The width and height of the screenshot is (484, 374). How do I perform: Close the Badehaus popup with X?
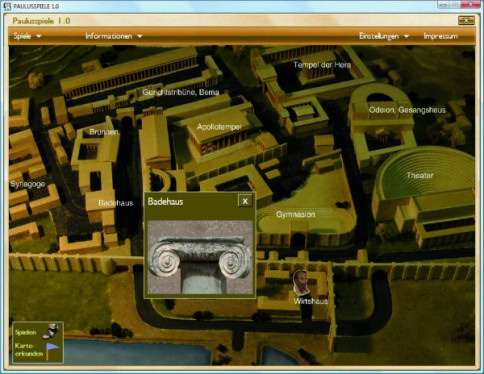(x=245, y=201)
